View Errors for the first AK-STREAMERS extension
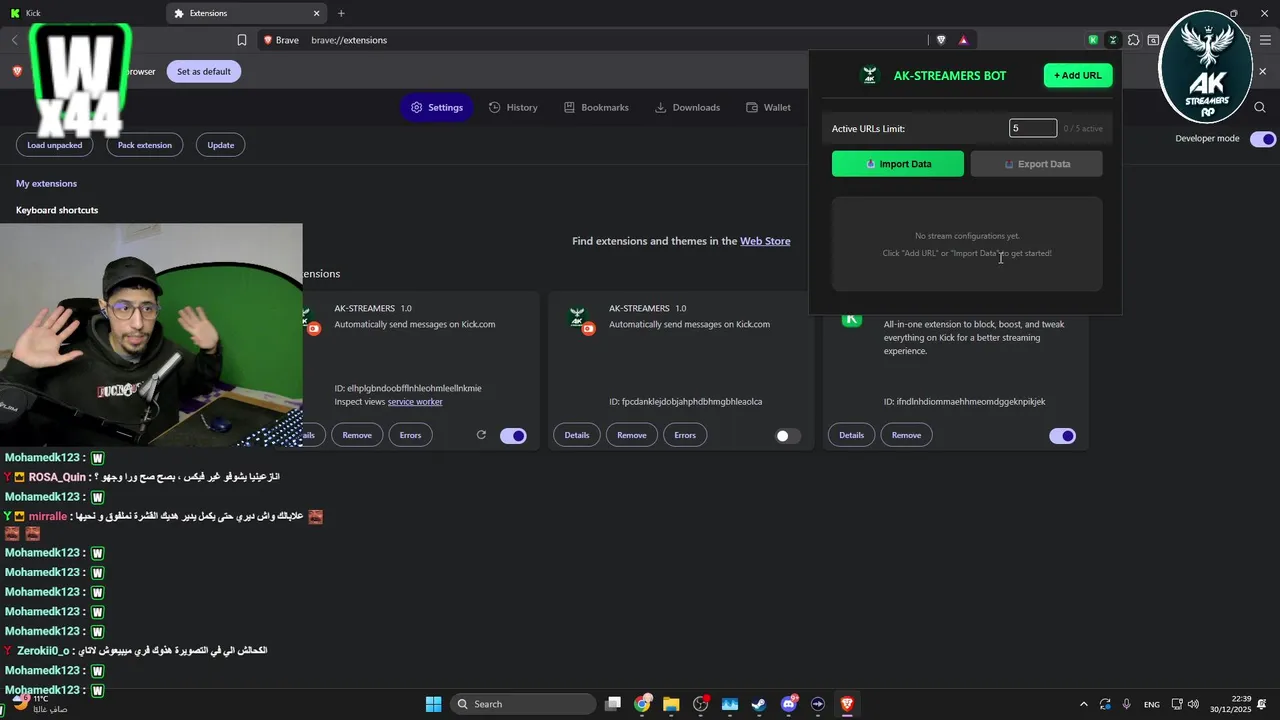 (410, 435)
